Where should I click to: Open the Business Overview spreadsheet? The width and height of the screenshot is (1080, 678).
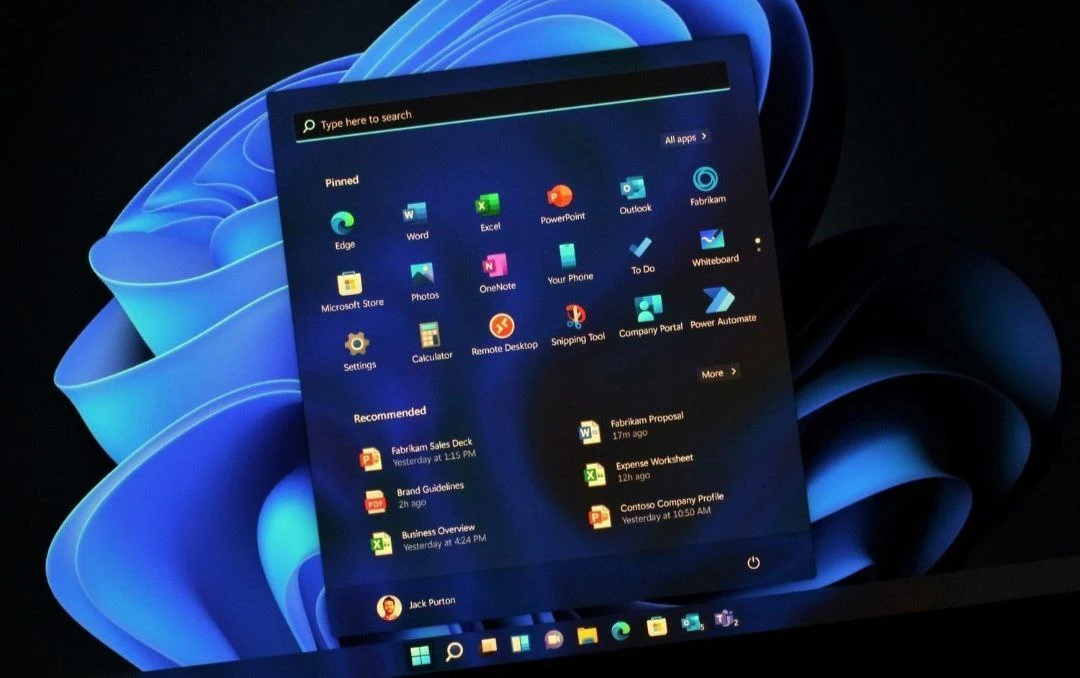coord(428,539)
